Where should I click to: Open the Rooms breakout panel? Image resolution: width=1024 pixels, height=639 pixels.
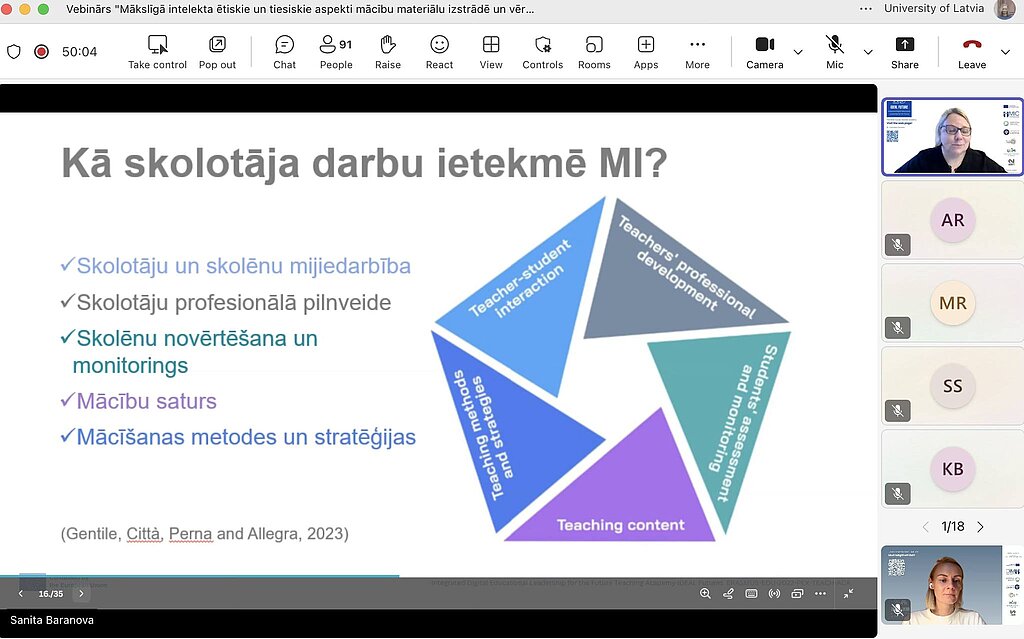(x=594, y=52)
